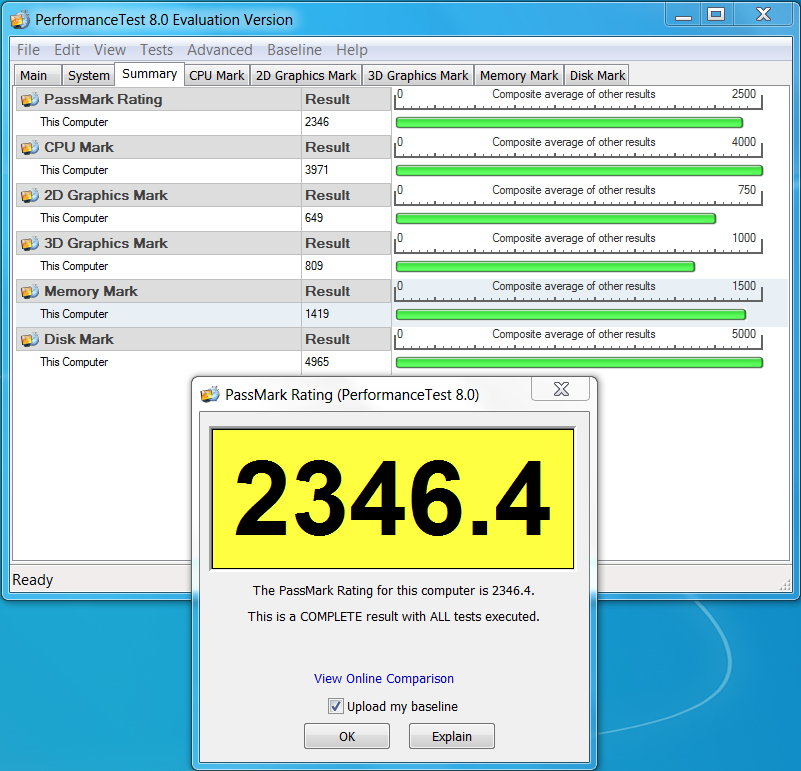Open the File menu
This screenshot has height=771, width=801.
(28, 50)
